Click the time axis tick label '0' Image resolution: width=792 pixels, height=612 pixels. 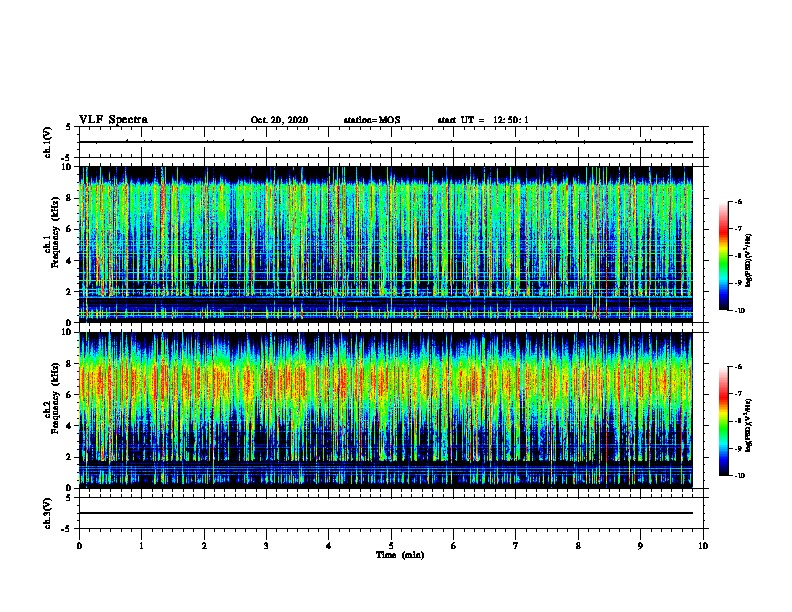point(79,546)
